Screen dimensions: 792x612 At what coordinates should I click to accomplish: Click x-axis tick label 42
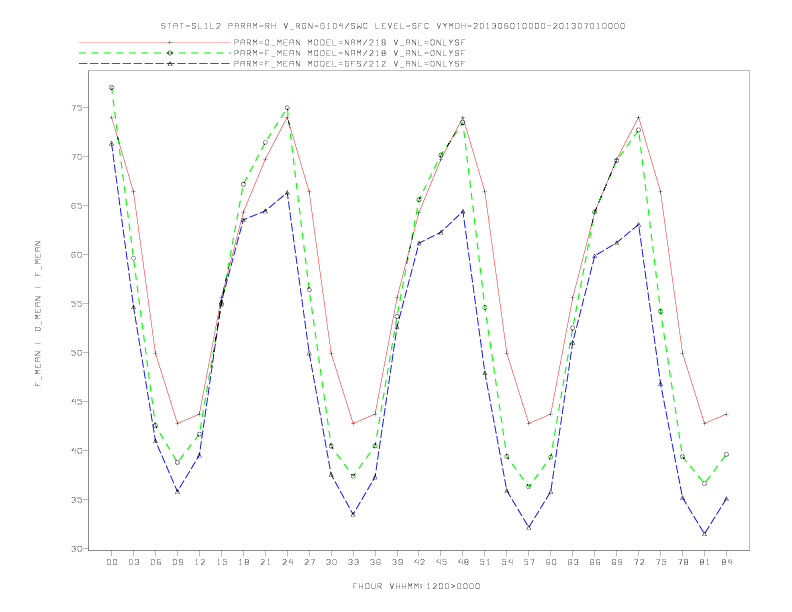click(x=419, y=562)
